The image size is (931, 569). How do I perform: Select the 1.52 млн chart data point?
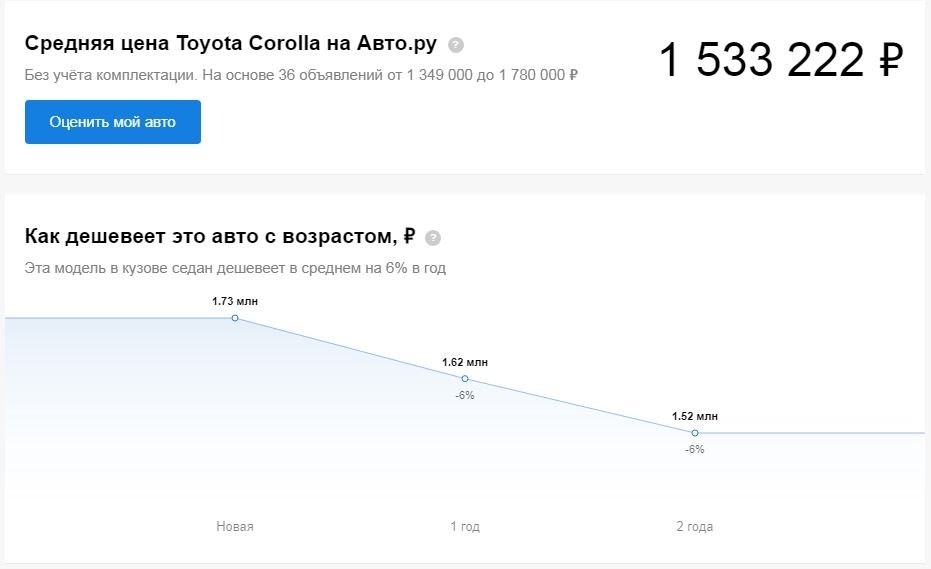pyautogui.click(x=695, y=433)
